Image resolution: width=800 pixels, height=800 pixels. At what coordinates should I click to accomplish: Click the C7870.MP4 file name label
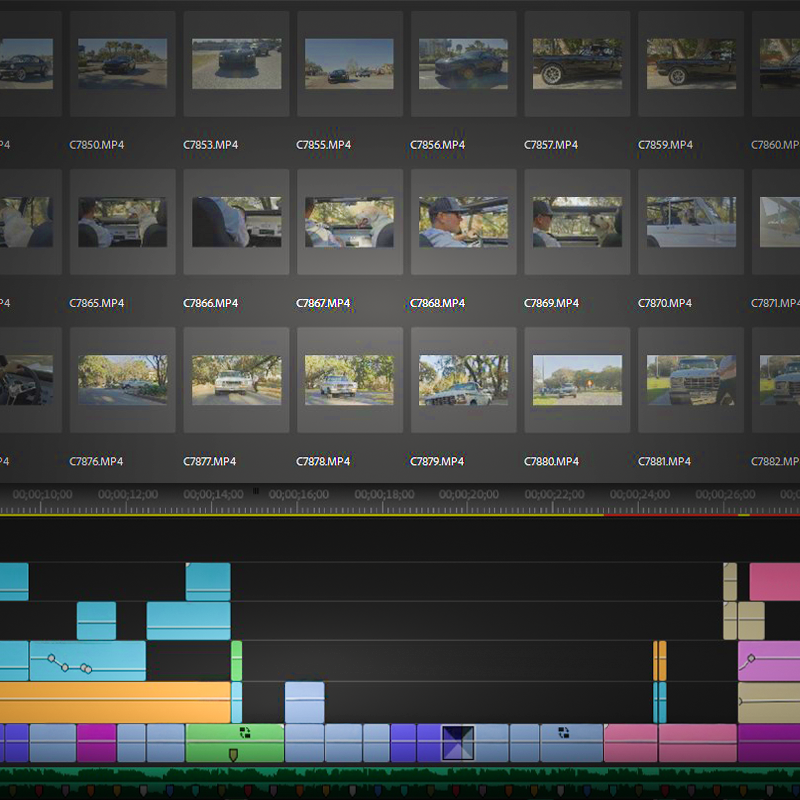click(666, 303)
